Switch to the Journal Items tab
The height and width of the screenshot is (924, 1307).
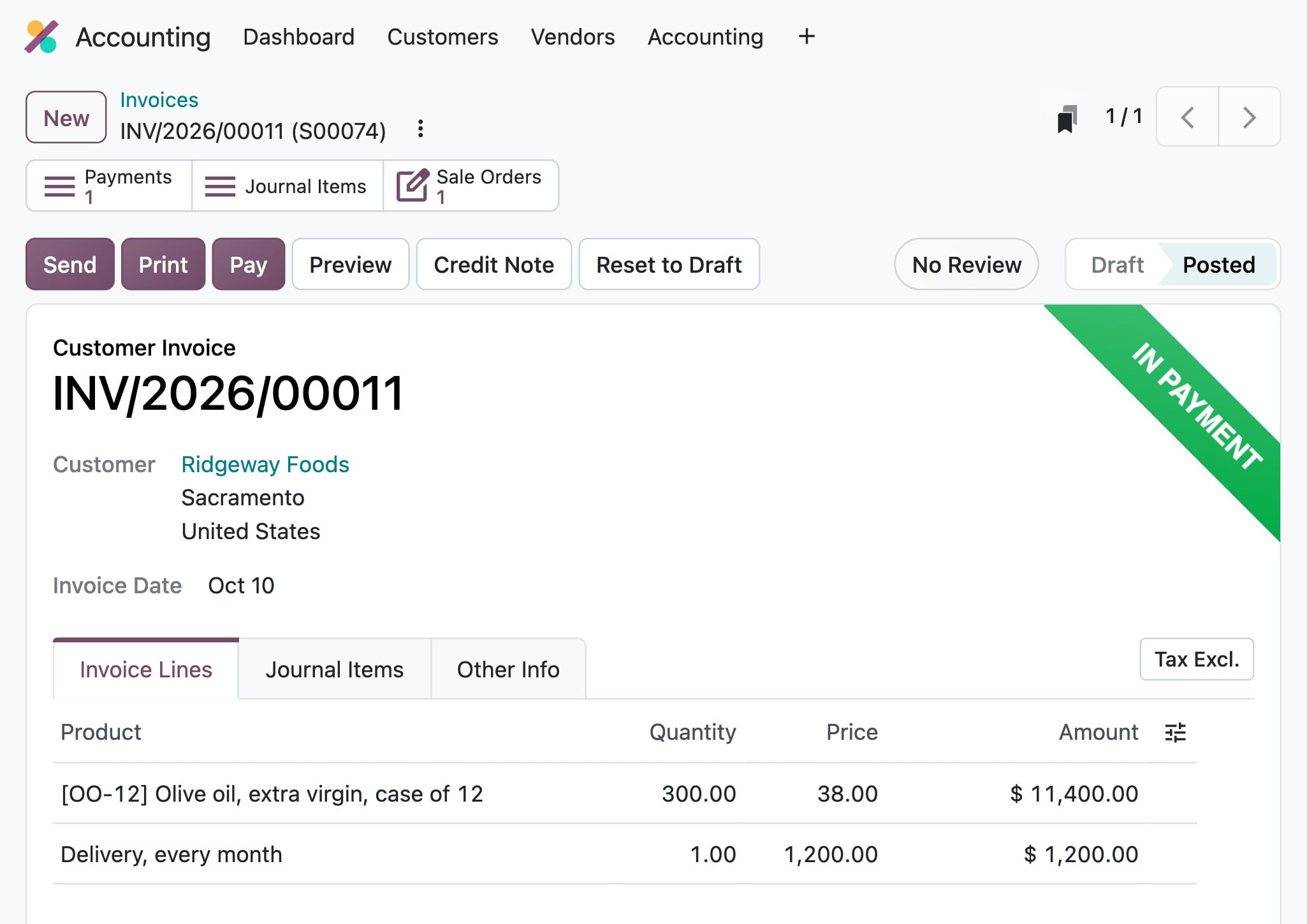[x=335, y=669]
